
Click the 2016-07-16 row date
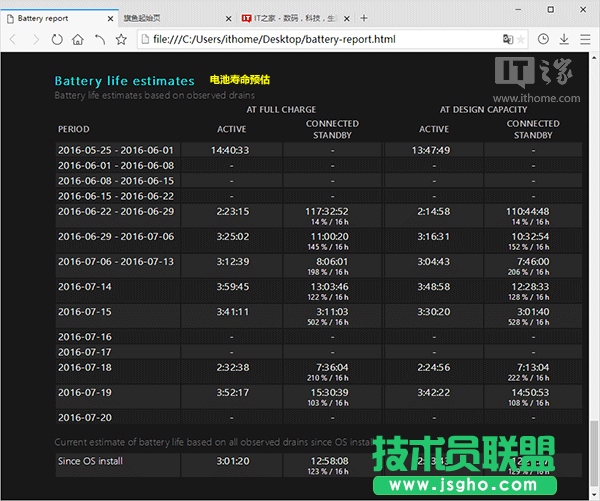(x=85, y=337)
